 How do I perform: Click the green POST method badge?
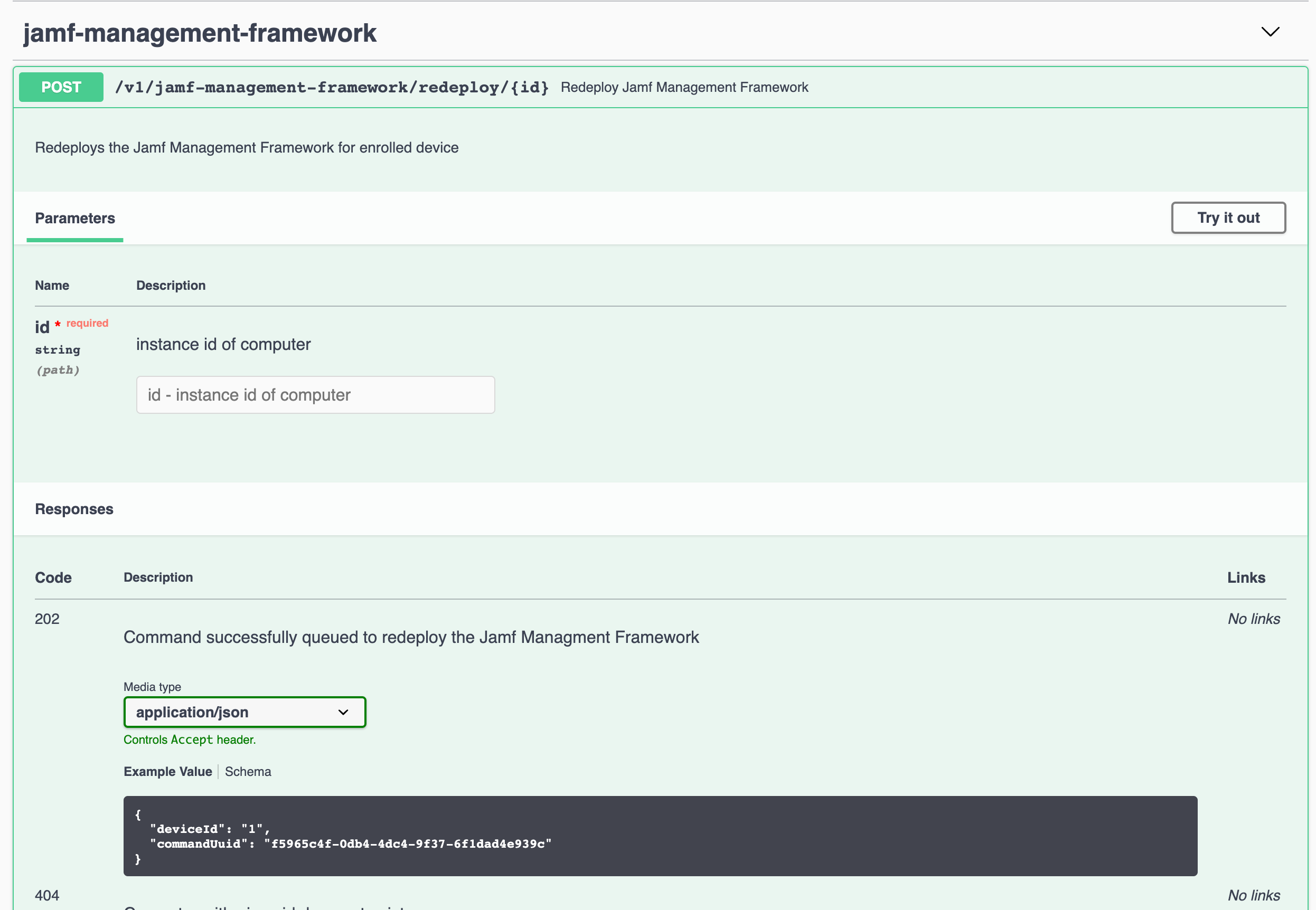61,87
